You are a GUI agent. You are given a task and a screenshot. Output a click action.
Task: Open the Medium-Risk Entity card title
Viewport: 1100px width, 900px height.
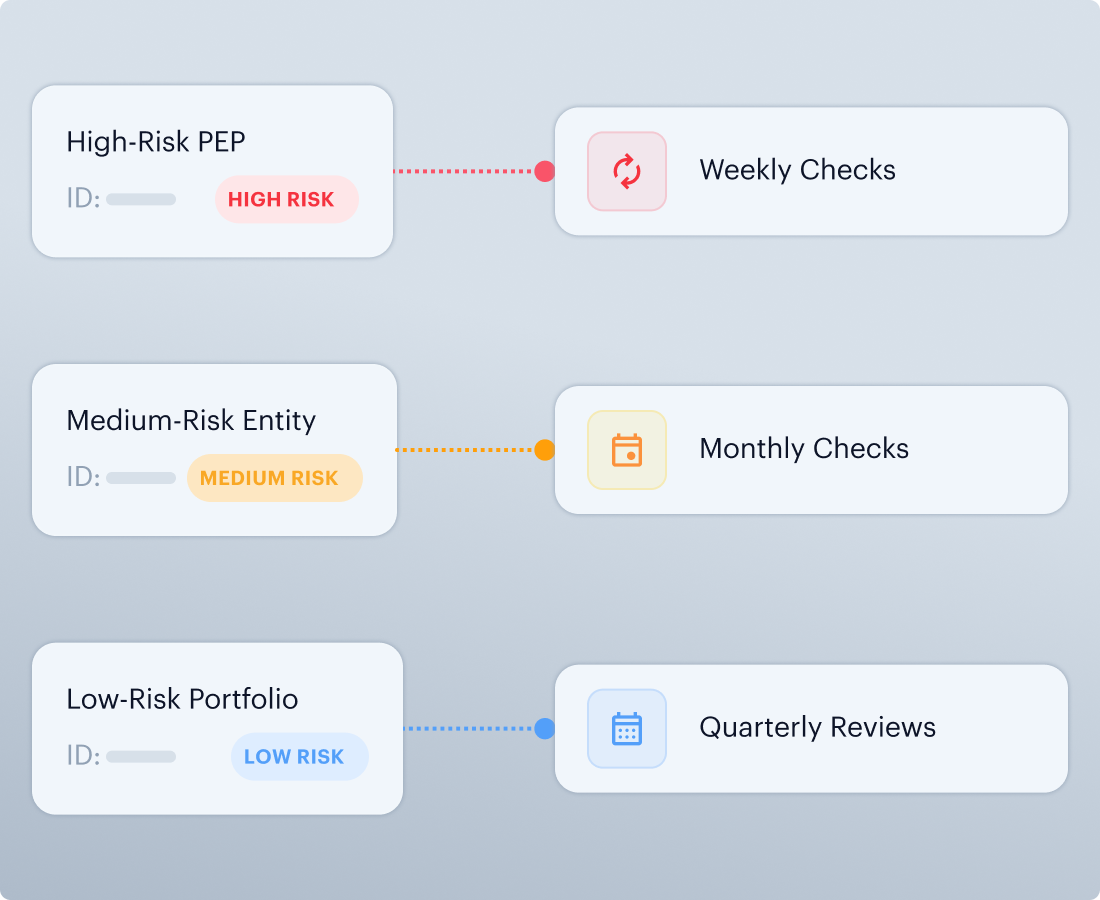pos(191,420)
